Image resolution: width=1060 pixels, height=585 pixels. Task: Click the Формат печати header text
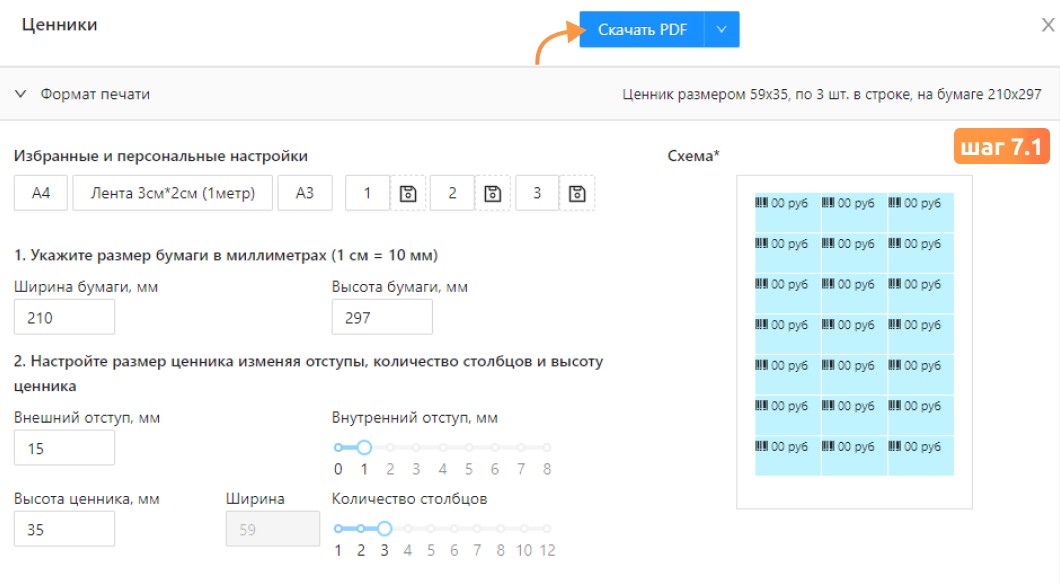95,94
